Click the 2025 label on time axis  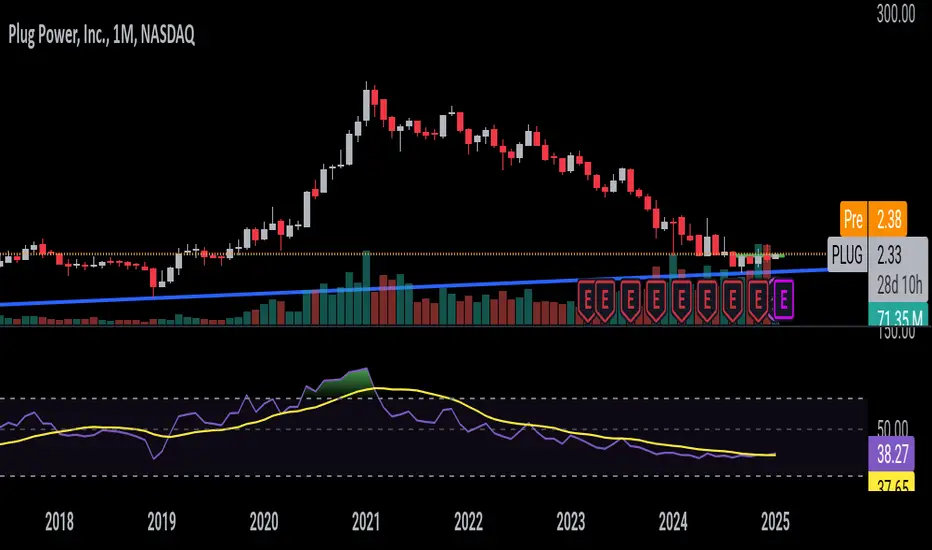775,522
